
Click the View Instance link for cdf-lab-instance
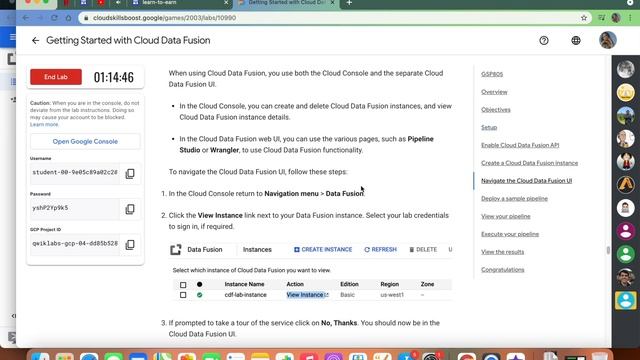coord(307,295)
